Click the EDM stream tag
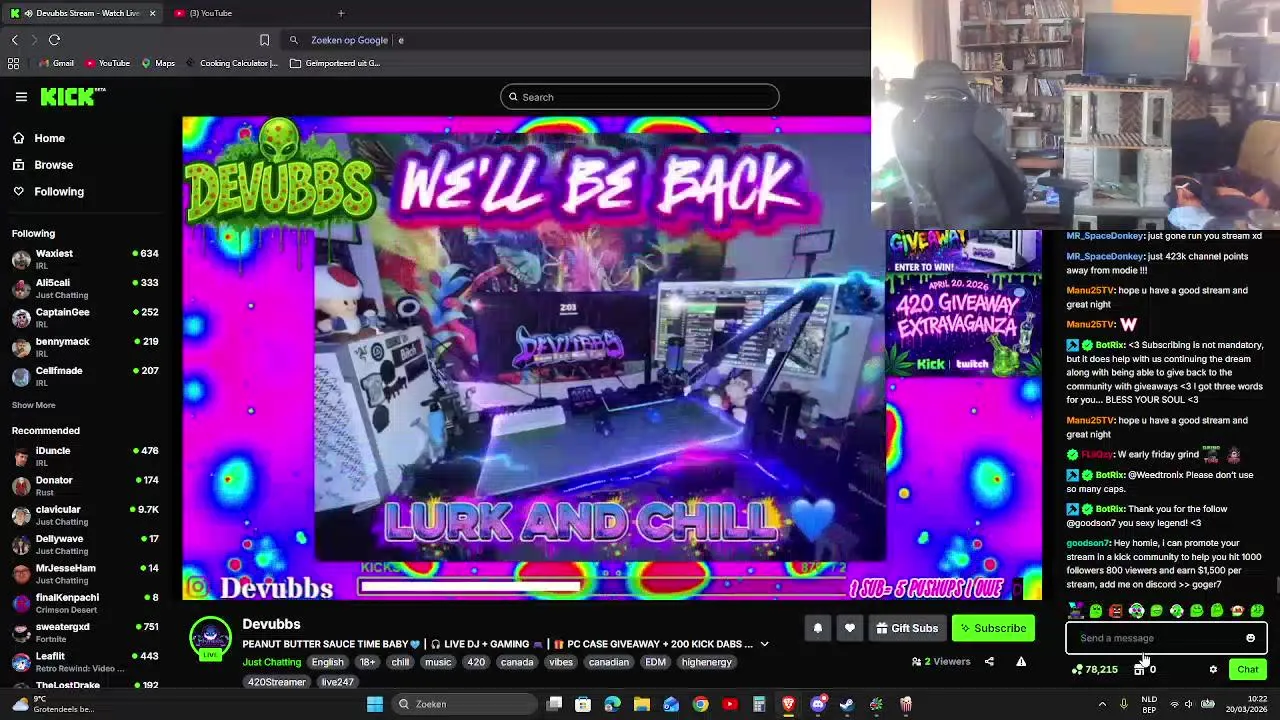The width and height of the screenshot is (1280, 720). point(655,662)
